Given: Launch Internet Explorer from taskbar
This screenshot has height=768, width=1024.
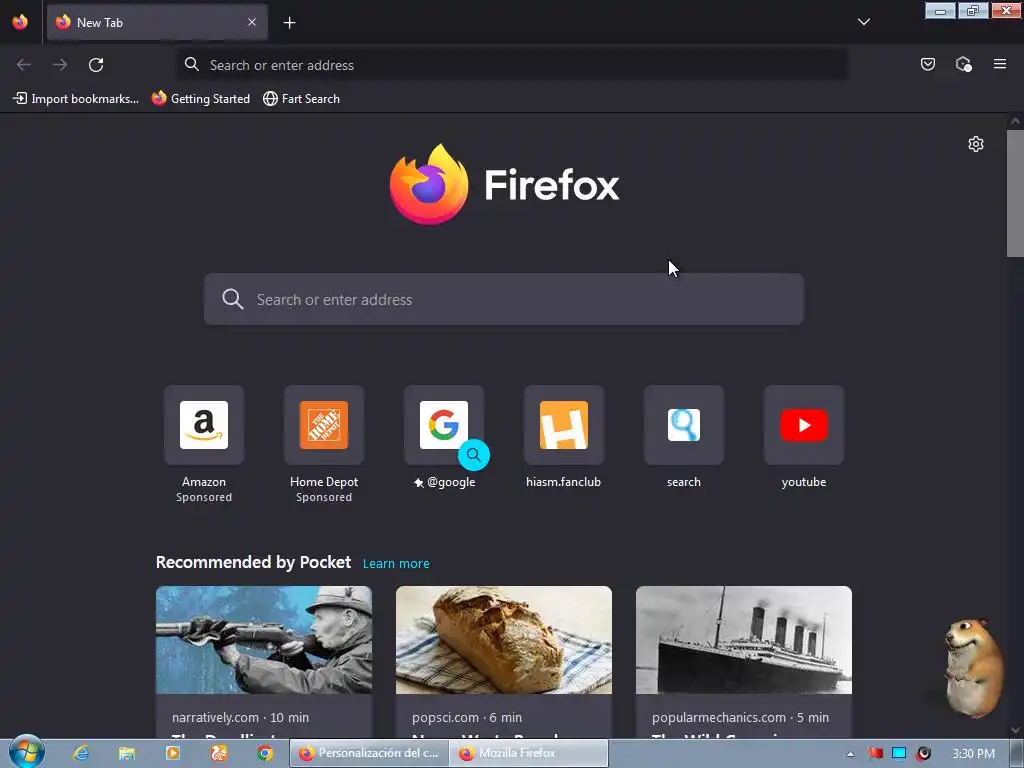Looking at the screenshot, I should [81, 753].
